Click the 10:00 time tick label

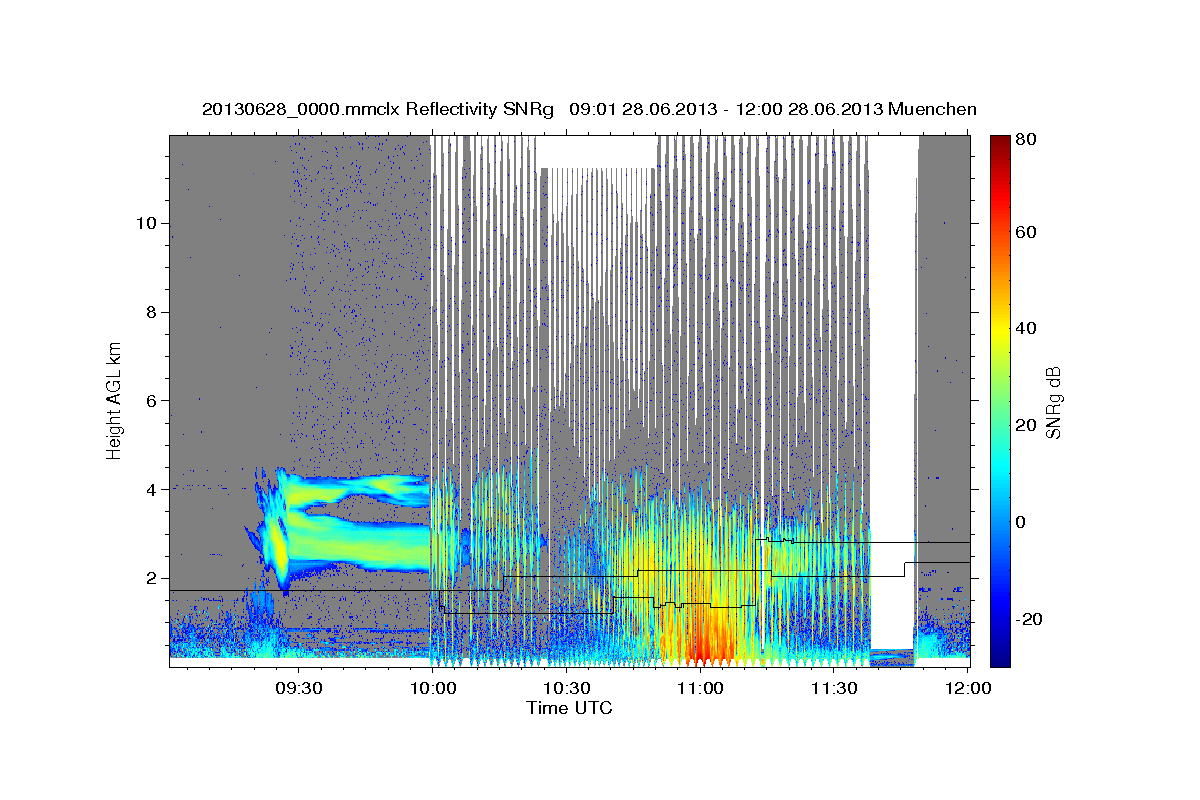click(433, 689)
